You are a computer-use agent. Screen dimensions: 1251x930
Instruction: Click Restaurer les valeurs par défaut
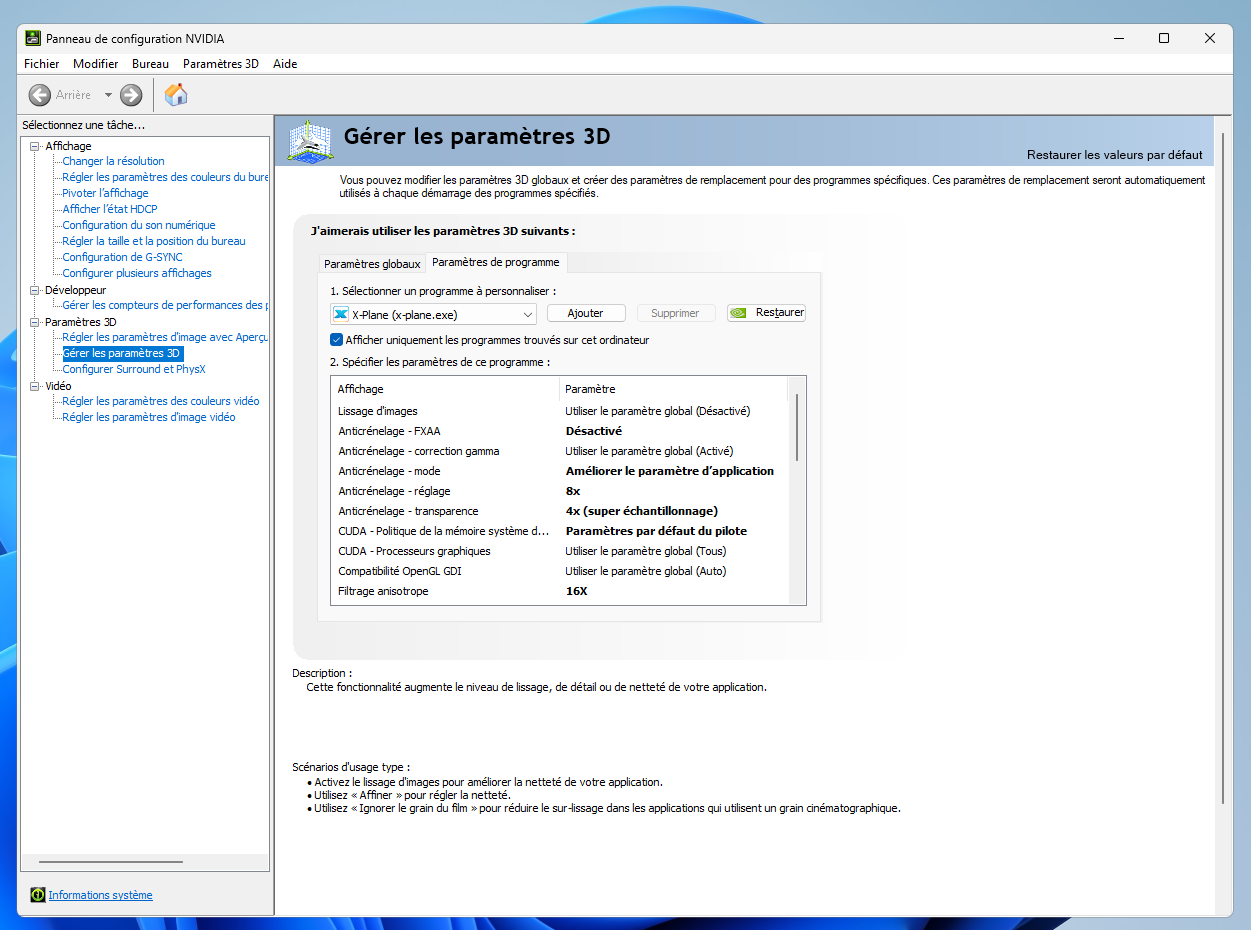(x=1114, y=155)
